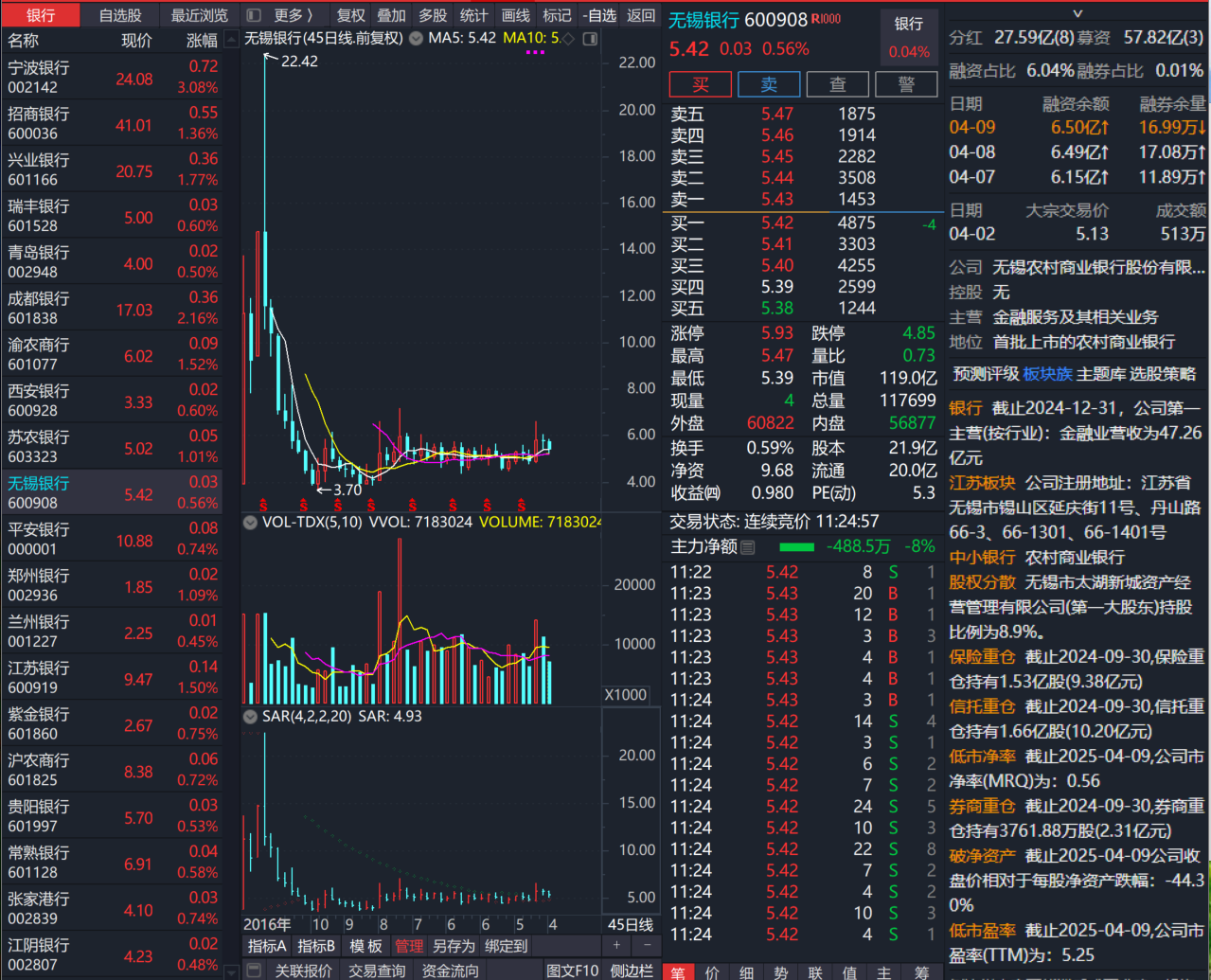Screen dimensions: 1211x980
Task: Toggle the right-panel icon after MA10 label
Action: coord(590,39)
